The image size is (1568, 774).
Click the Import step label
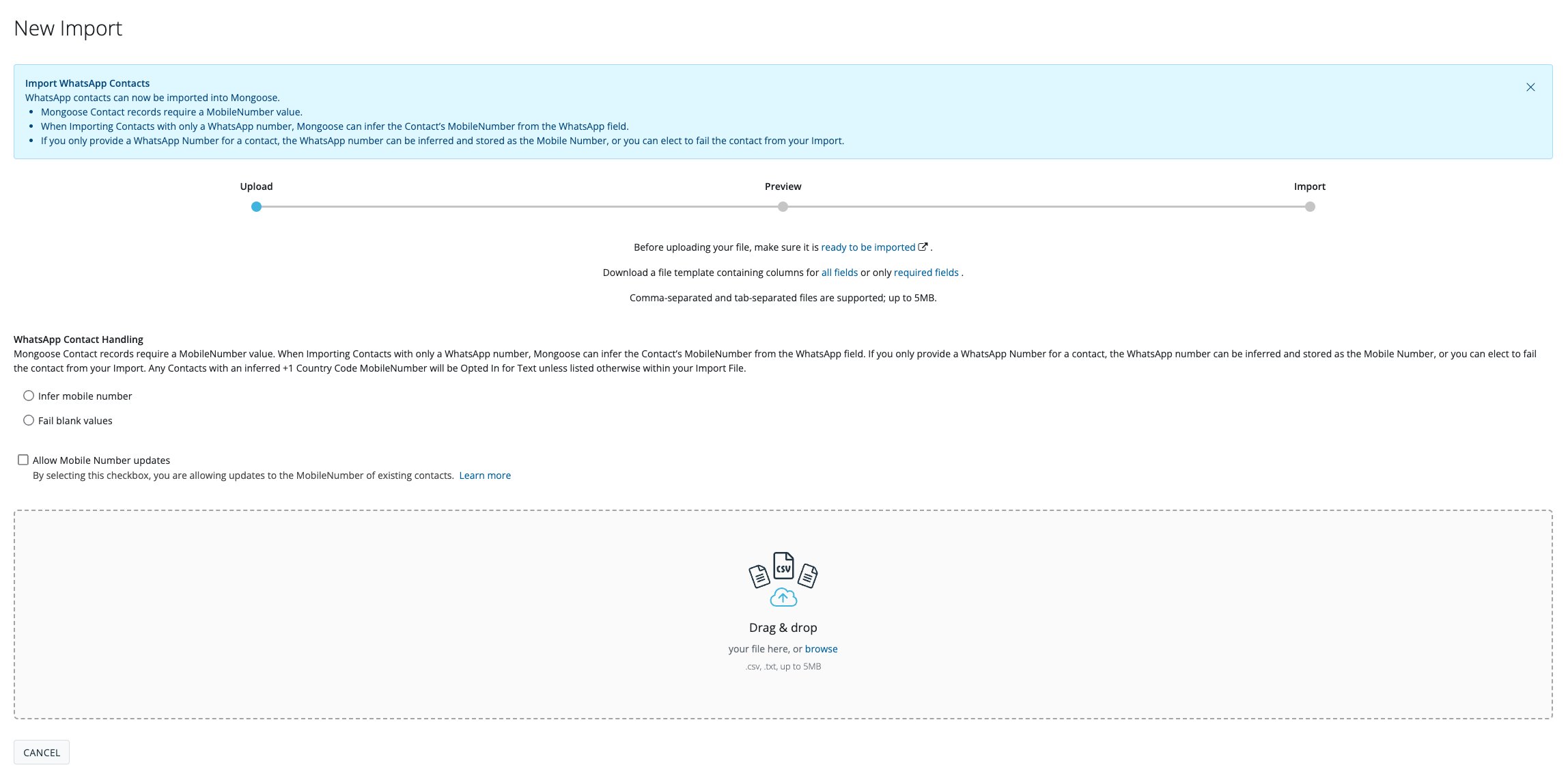tap(1310, 186)
